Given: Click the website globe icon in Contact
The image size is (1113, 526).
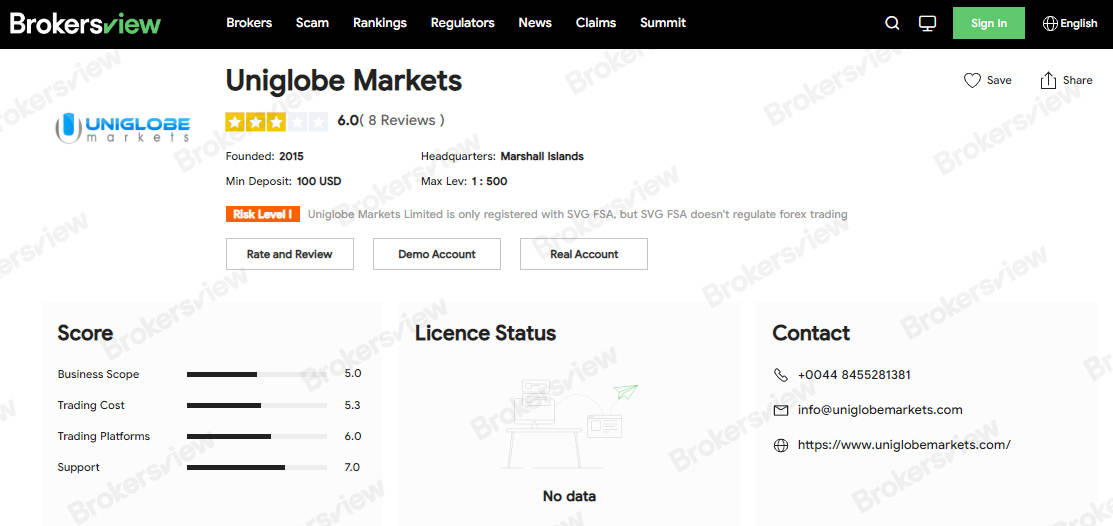Looking at the screenshot, I should point(781,445).
